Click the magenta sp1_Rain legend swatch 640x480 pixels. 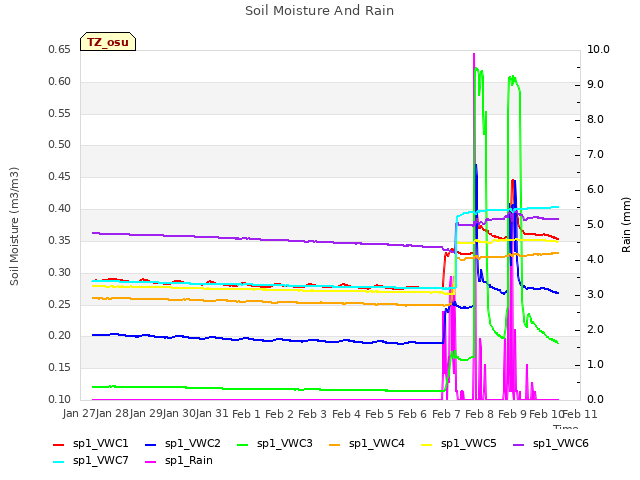[151, 462]
